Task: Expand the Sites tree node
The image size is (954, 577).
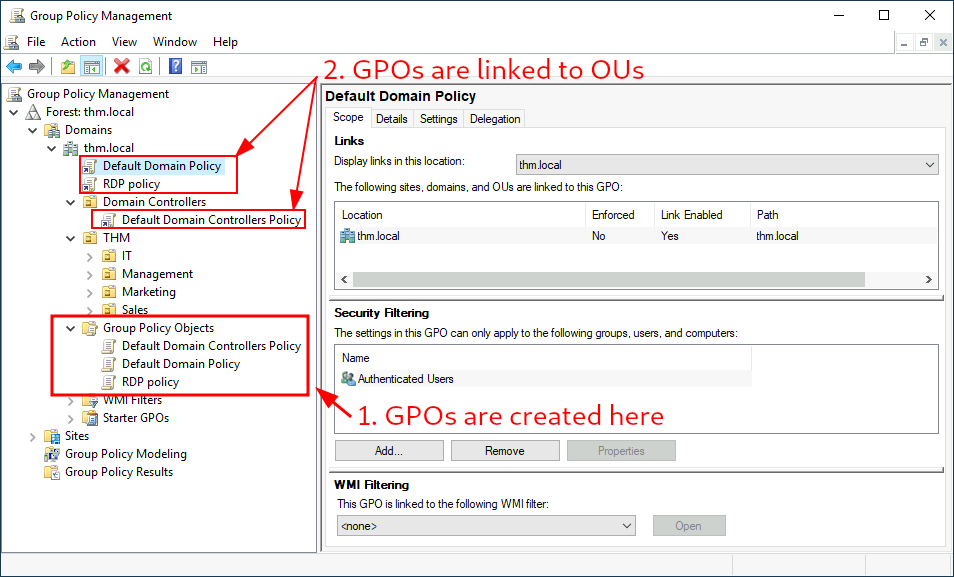Action: click(31, 435)
